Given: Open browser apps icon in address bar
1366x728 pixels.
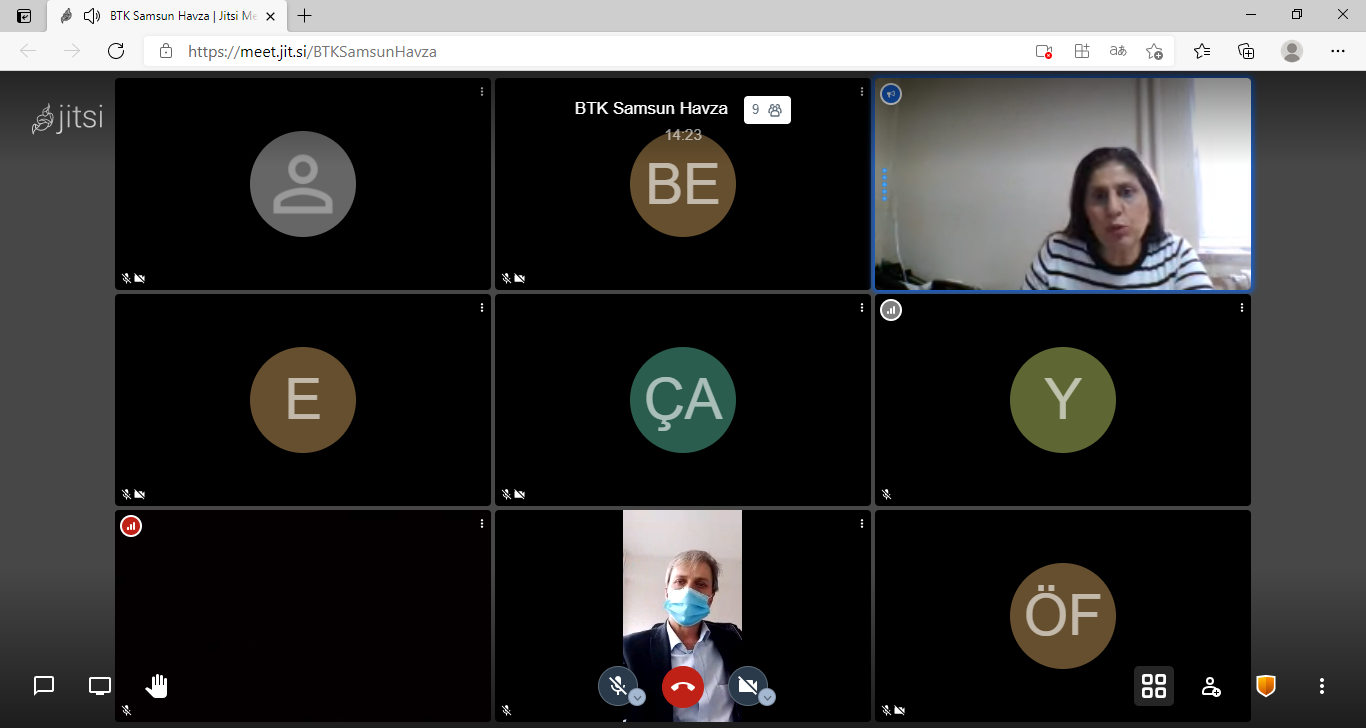Looking at the screenshot, I should tap(1081, 51).
